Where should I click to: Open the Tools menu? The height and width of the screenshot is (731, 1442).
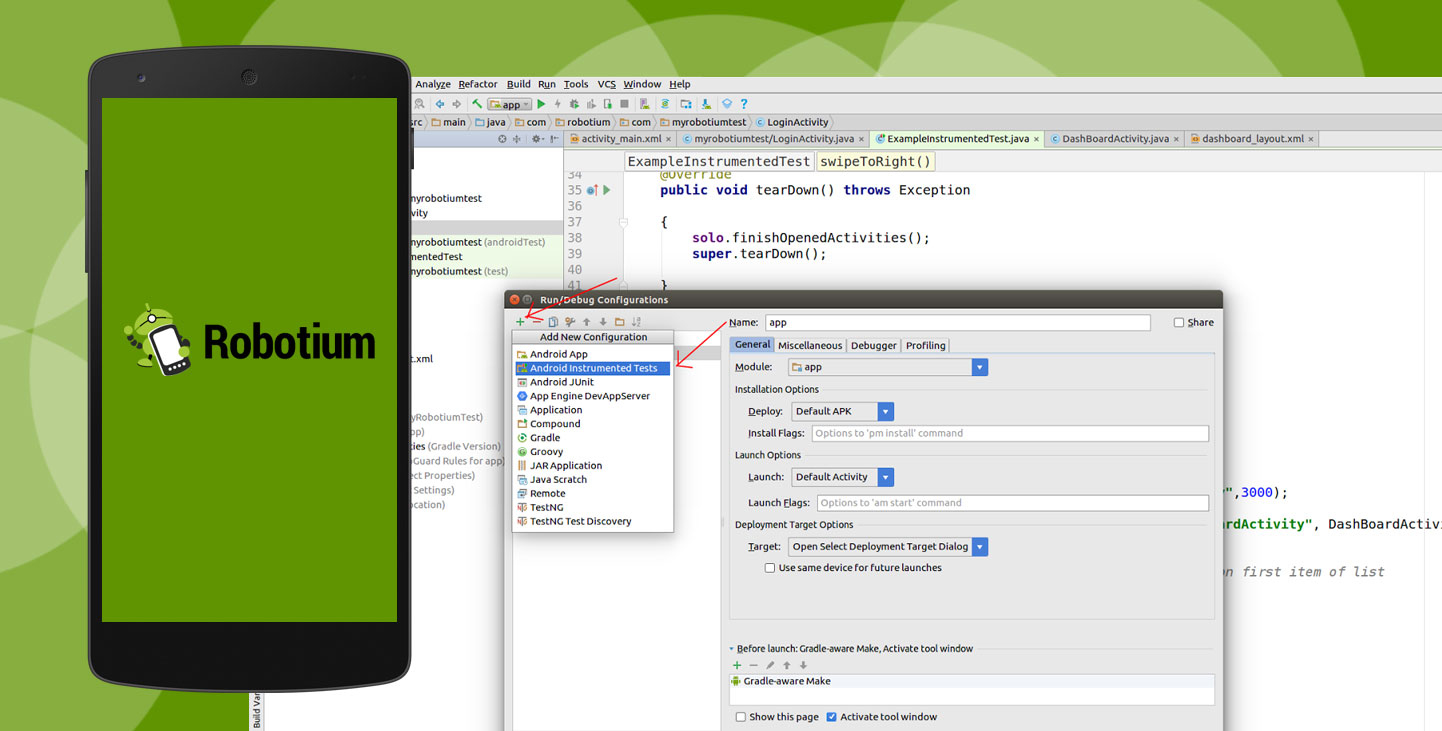(x=576, y=84)
